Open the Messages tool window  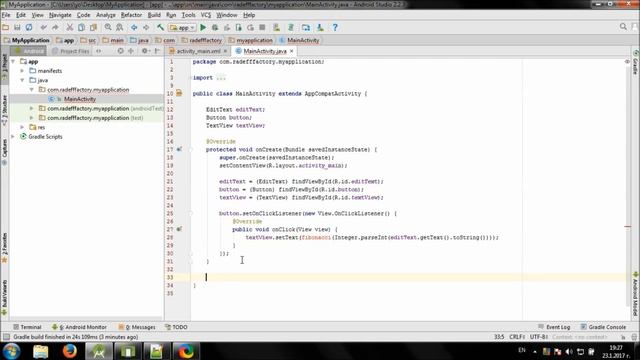coord(137,327)
